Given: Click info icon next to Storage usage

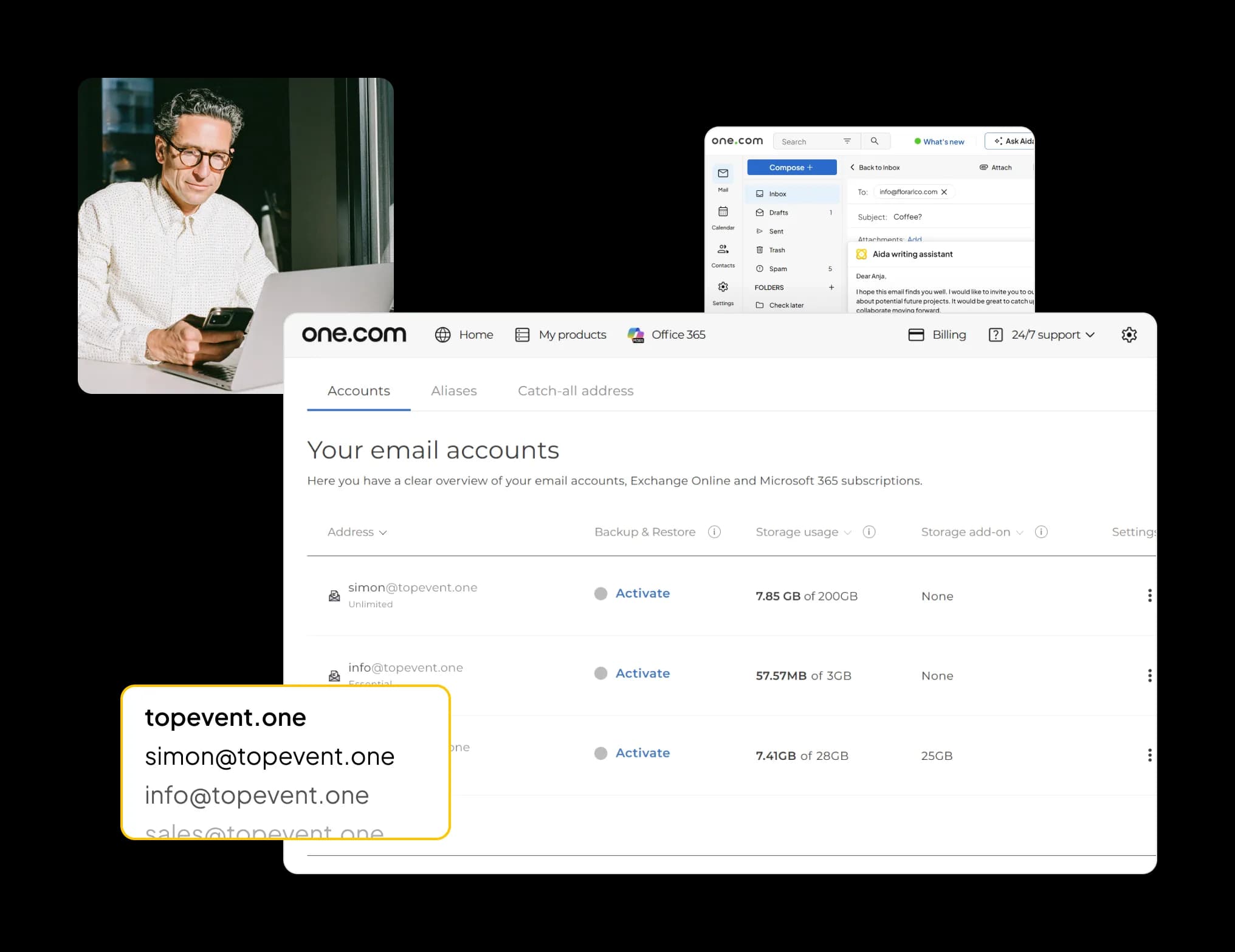Looking at the screenshot, I should [869, 532].
